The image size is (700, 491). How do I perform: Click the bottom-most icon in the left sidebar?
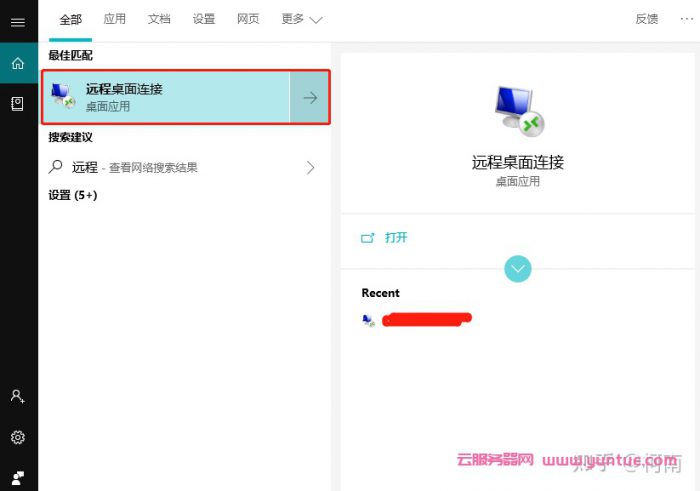coord(17,476)
